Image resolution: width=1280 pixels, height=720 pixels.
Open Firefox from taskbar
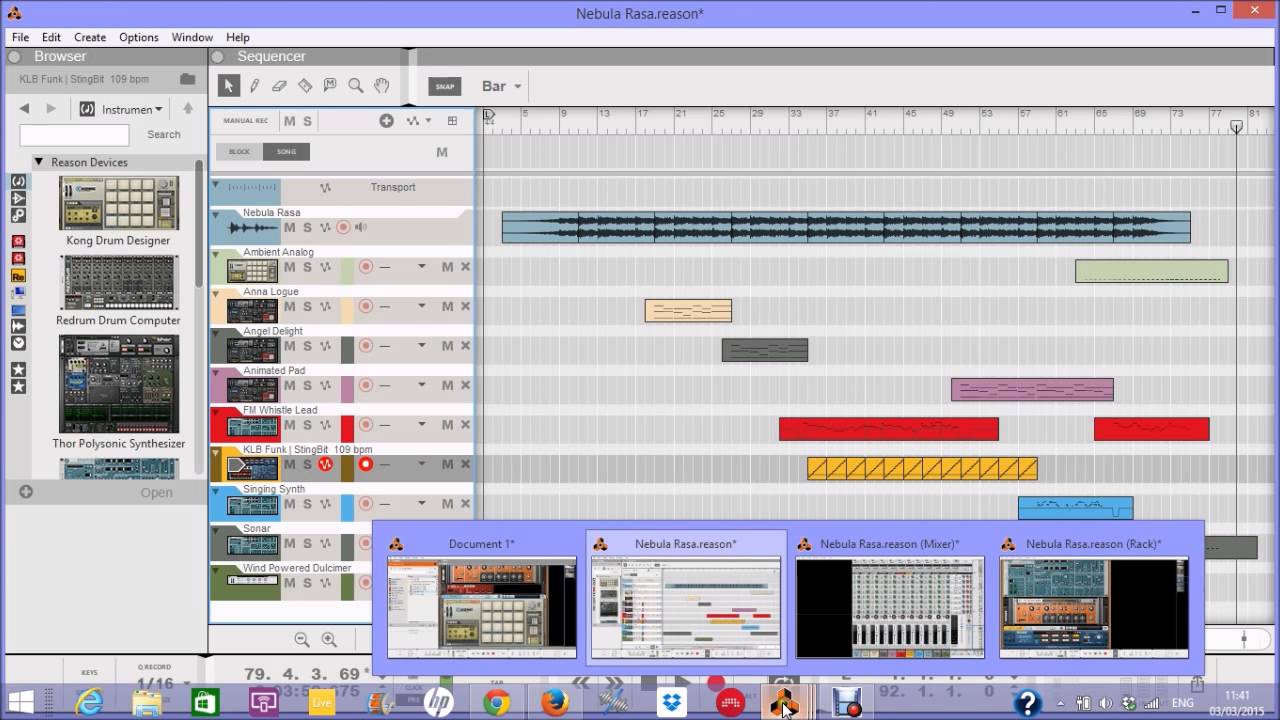click(555, 703)
